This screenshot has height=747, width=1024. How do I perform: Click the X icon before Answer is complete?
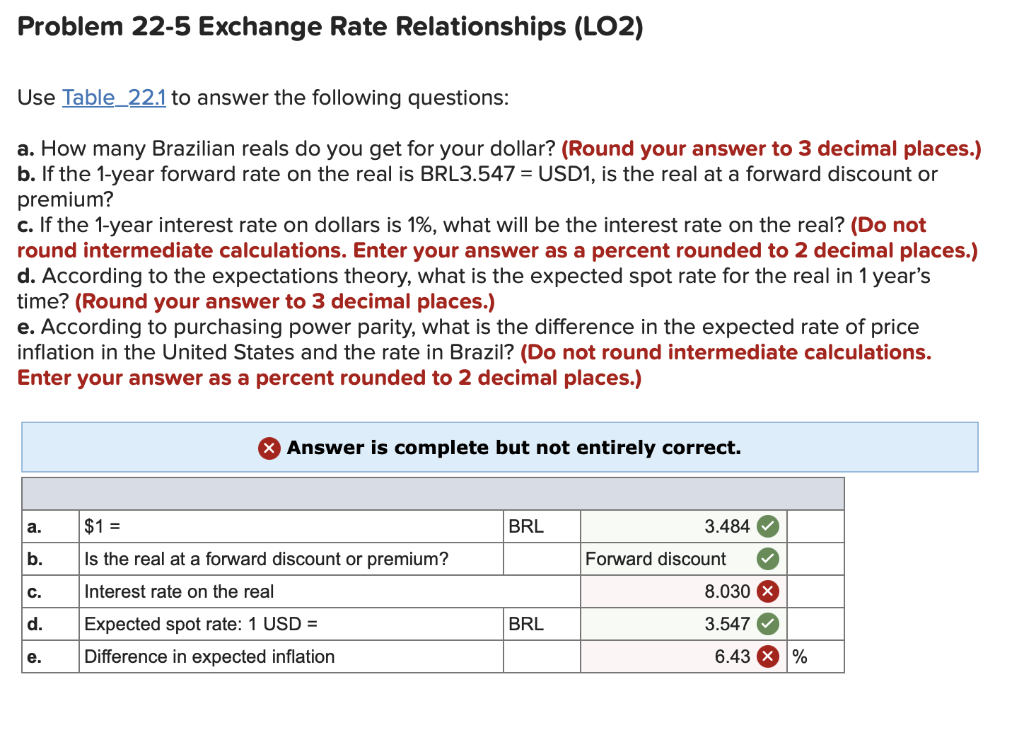(268, 447)
